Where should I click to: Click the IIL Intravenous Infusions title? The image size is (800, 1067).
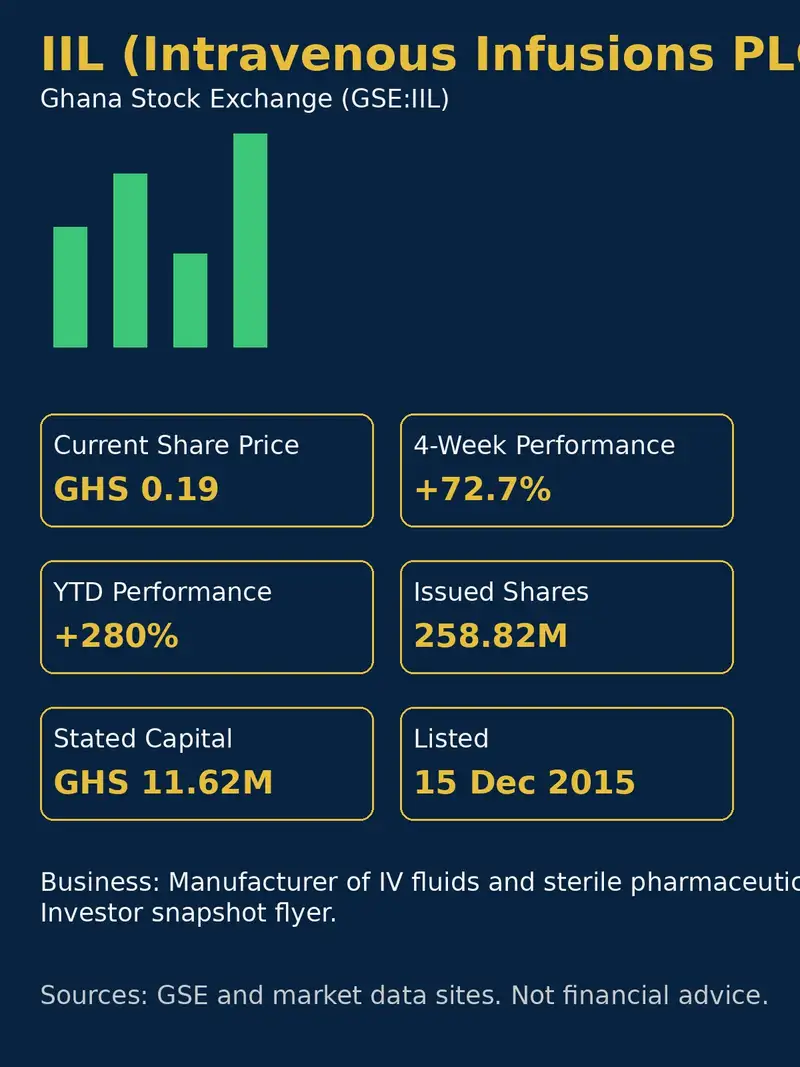(x=420, y=54)
